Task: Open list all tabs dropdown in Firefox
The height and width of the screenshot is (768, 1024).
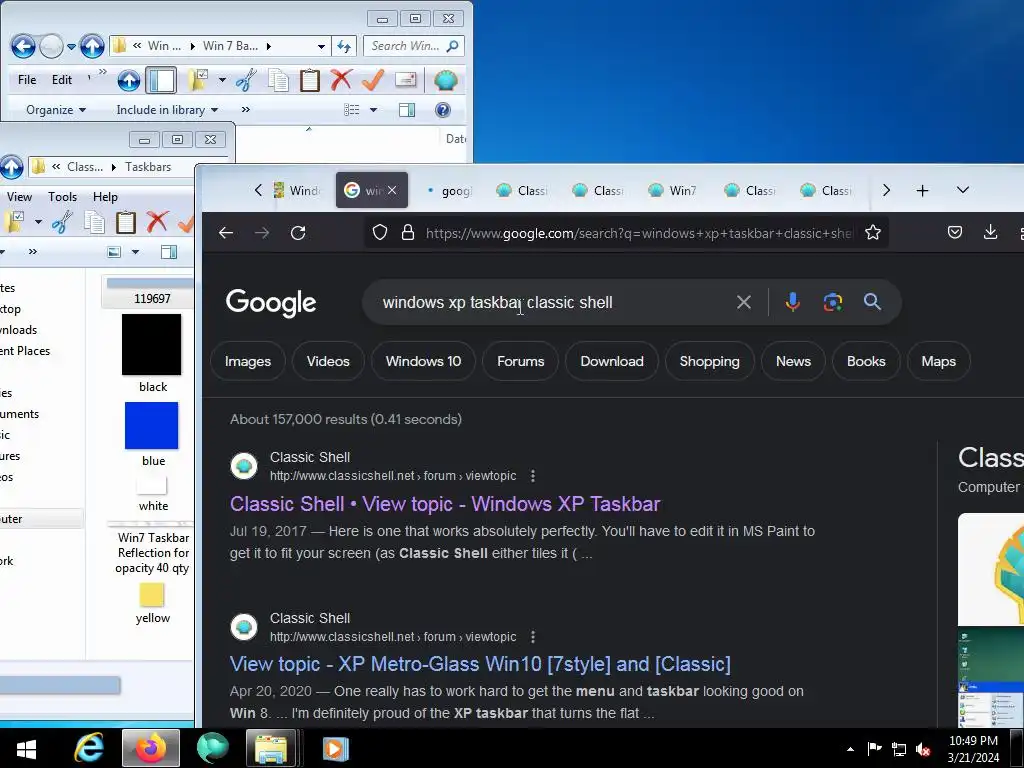Action: tap(963, 190)
